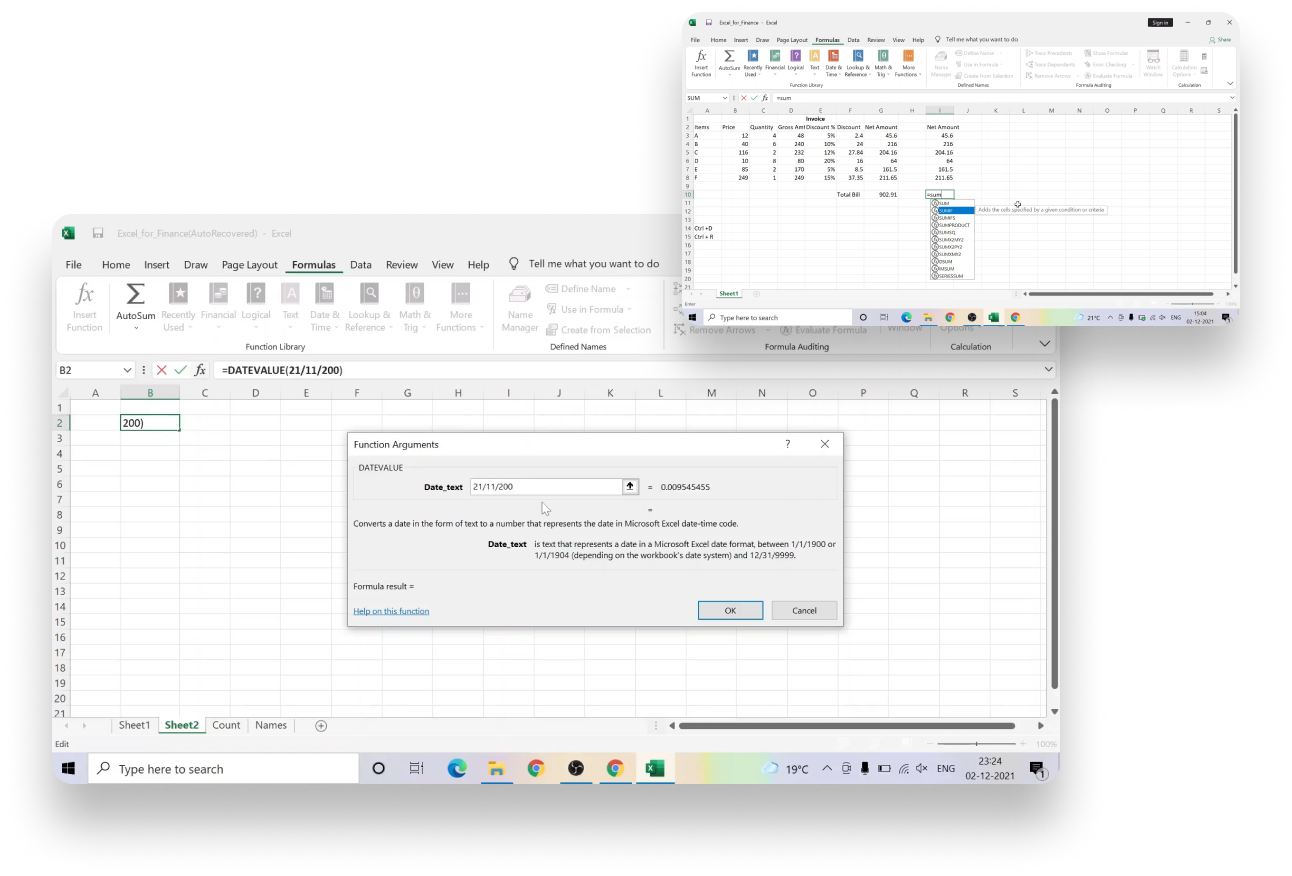1292x876 pixels.
Task: Select SUMIF from the function suggestion list
Action: 947,210
